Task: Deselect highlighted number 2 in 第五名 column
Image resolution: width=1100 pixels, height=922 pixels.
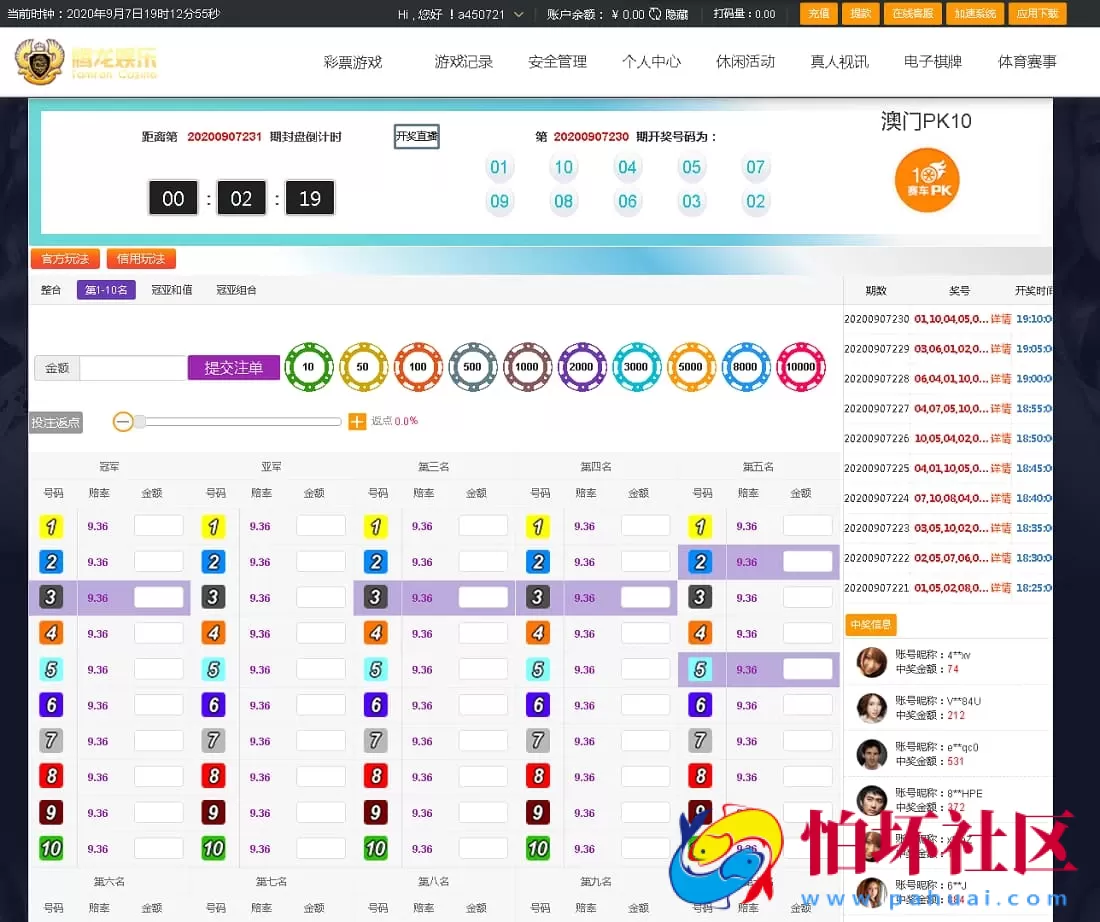Action: pos(700,561)
